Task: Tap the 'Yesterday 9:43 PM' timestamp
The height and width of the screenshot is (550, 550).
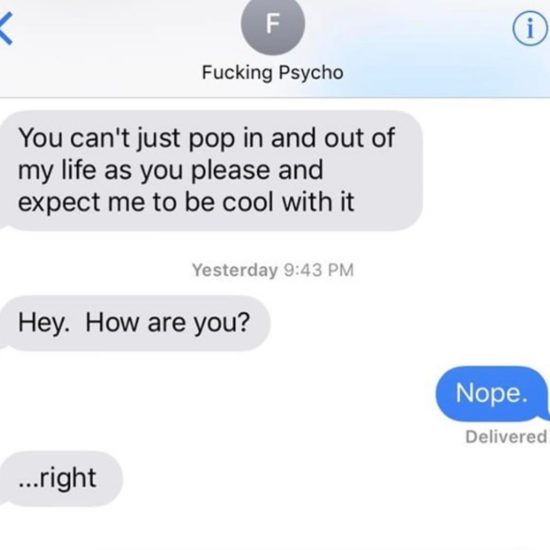Action: tap(273, 270)
